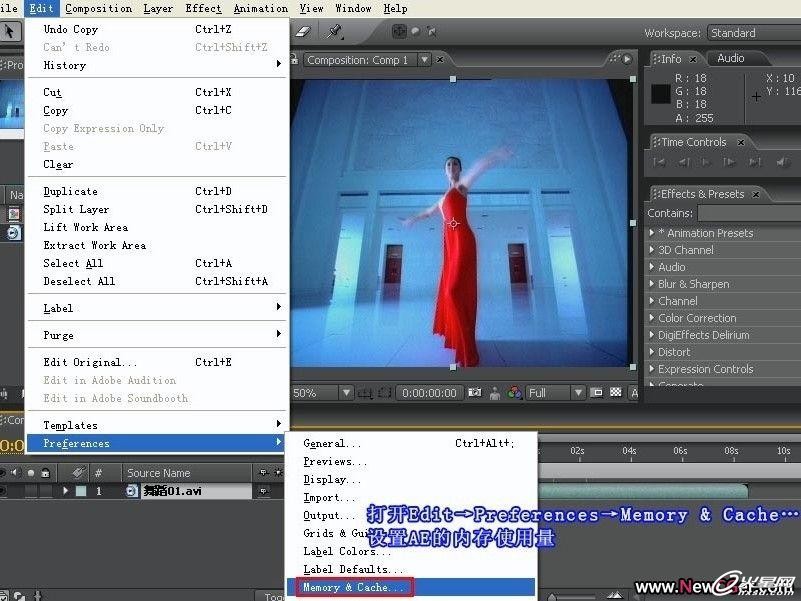The width and height of the screenshot is (801, 601).
Task: Toggle the lock column header in the timeline
Action: [x=47, y=473]
